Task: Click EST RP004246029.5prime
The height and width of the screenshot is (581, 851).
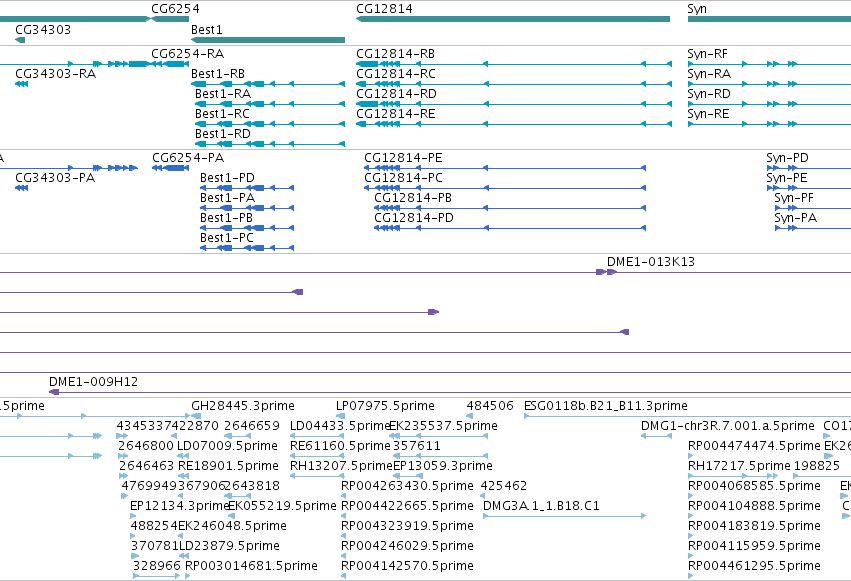Action: [x=407, y=546]
